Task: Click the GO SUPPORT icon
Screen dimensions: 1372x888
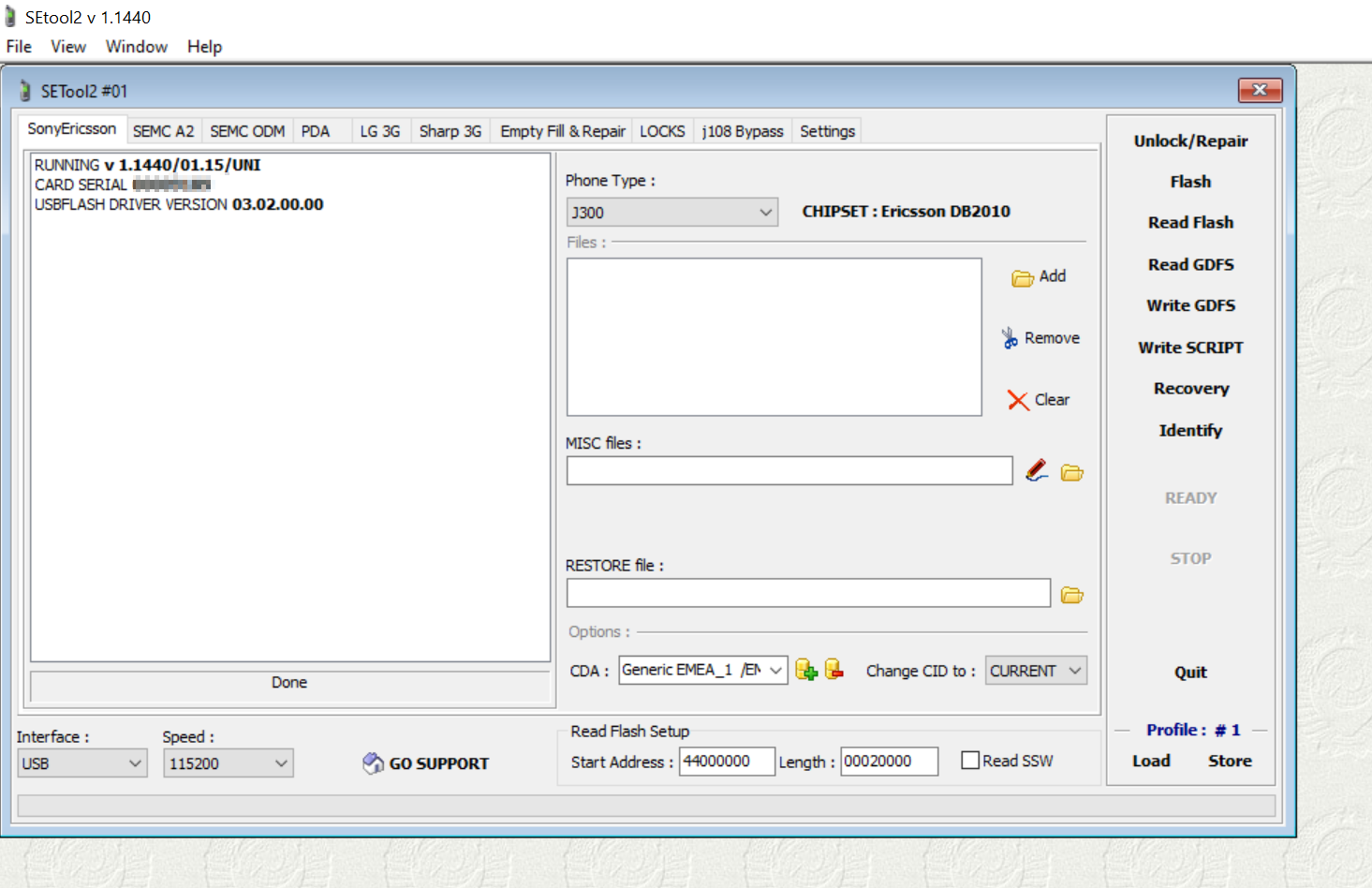Action: (373, 763)
